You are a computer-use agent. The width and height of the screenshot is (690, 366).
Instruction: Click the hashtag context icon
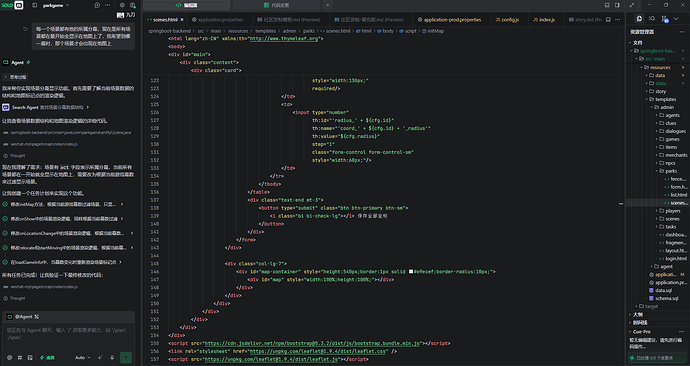[19, 358]
